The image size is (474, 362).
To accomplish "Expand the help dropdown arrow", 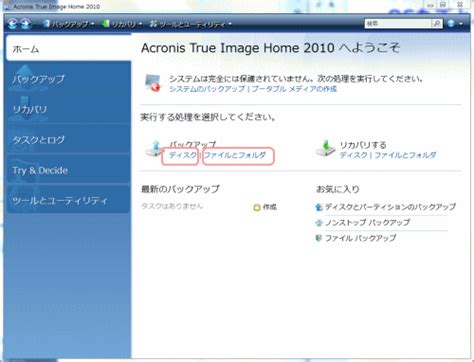I will point(461,24).
